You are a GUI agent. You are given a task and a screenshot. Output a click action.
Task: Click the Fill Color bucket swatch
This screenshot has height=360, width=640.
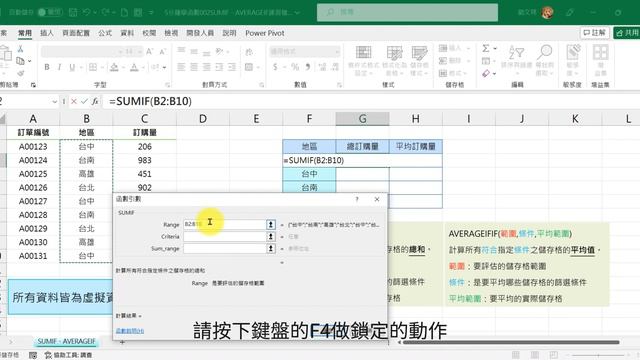click(114, 67)
